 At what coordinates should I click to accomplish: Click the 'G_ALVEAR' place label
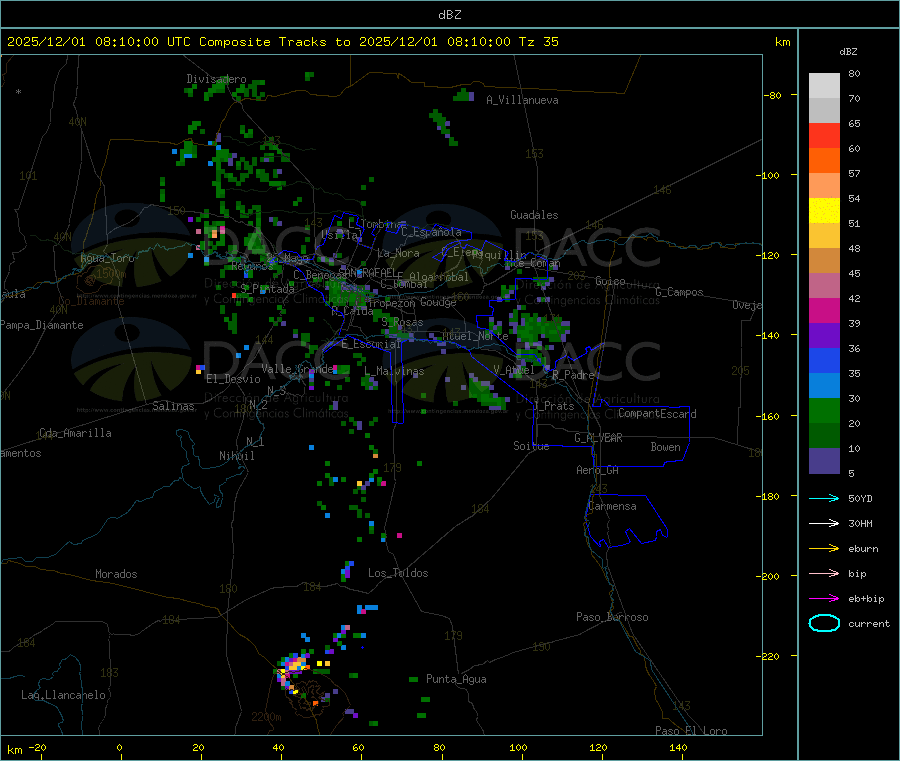598,438
